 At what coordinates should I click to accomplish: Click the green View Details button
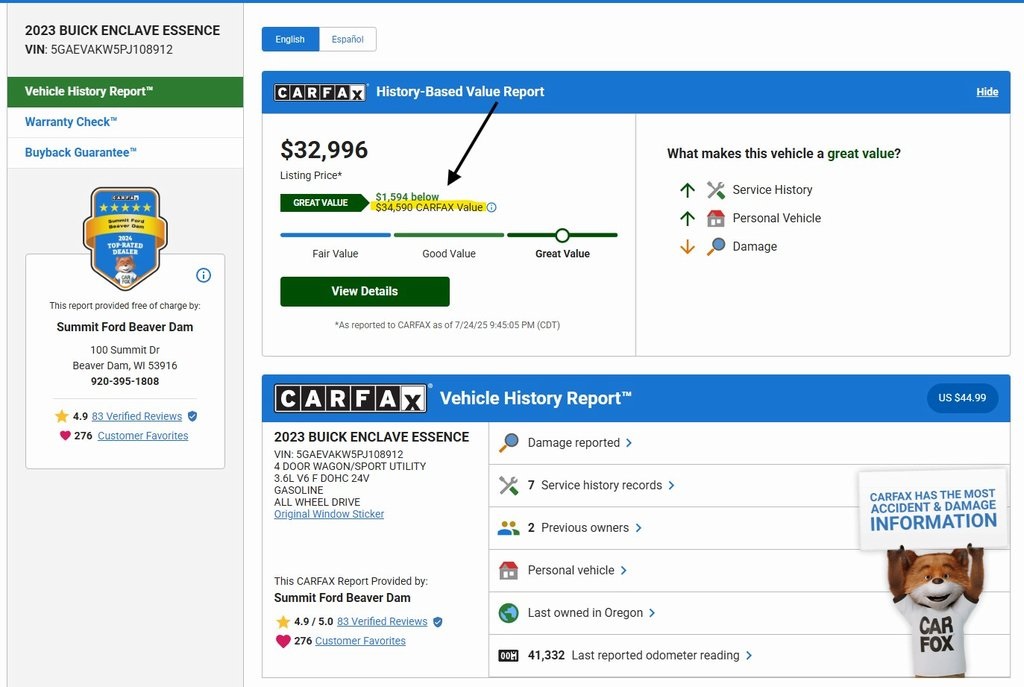click(365, 291)
